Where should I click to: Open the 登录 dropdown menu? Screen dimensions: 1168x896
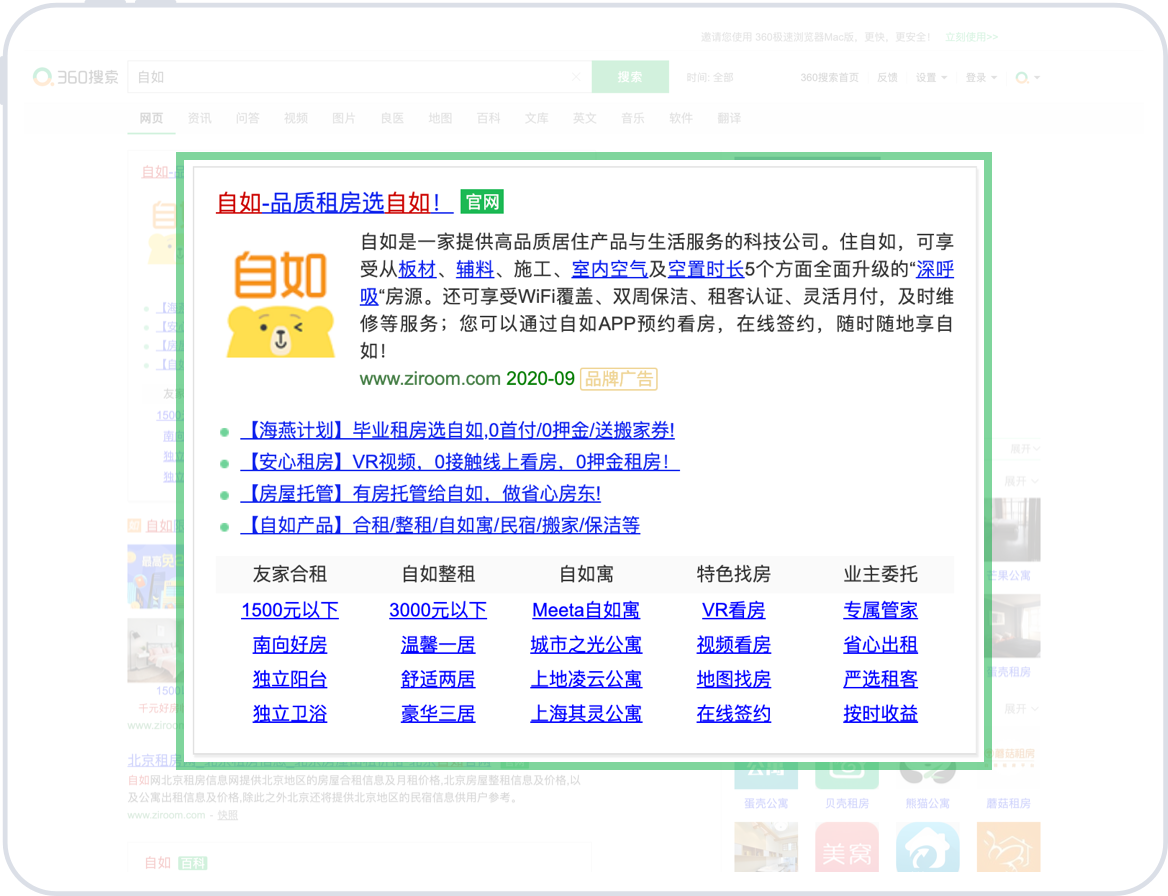point(980,78)
